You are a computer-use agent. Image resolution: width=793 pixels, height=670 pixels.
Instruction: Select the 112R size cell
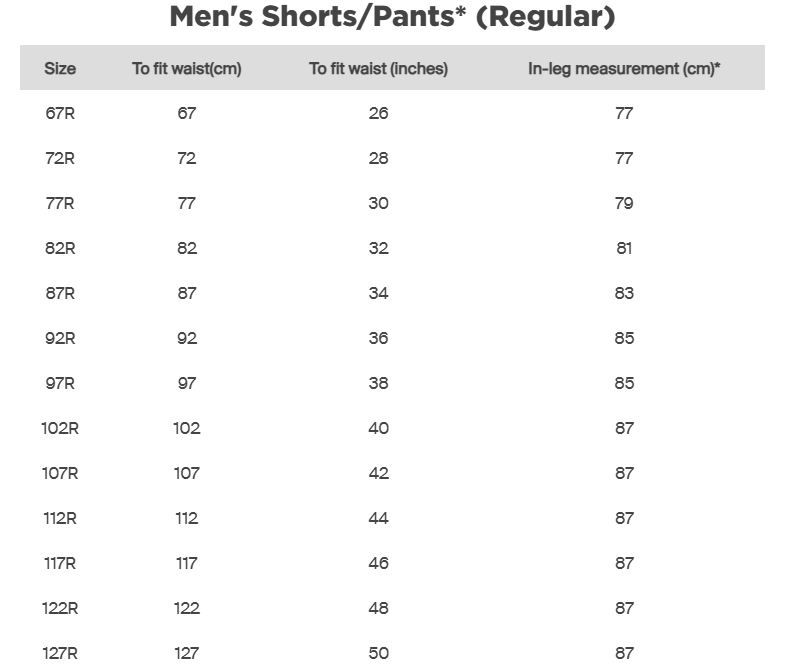point(60,518)
